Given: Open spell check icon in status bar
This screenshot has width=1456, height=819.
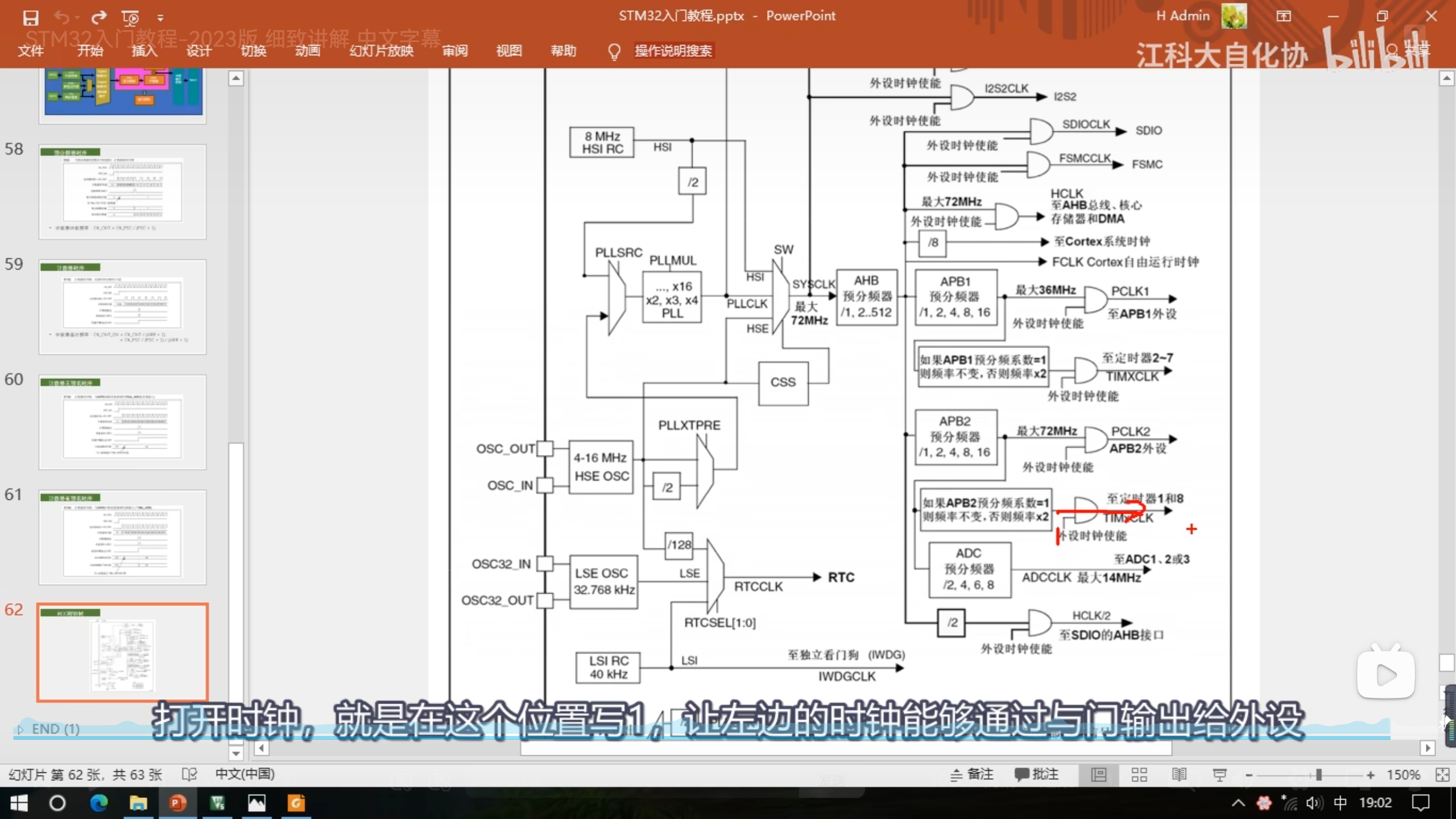Looking at the screenshot, I should click(189, 775).
